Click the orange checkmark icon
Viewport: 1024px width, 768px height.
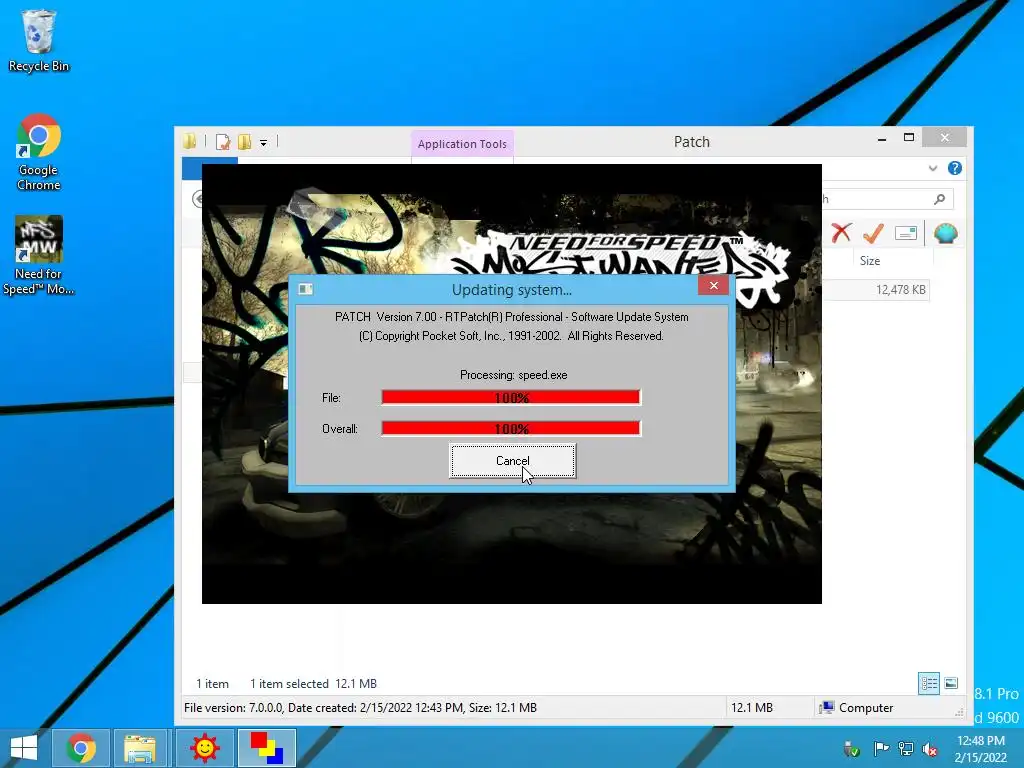coord(873,233)
